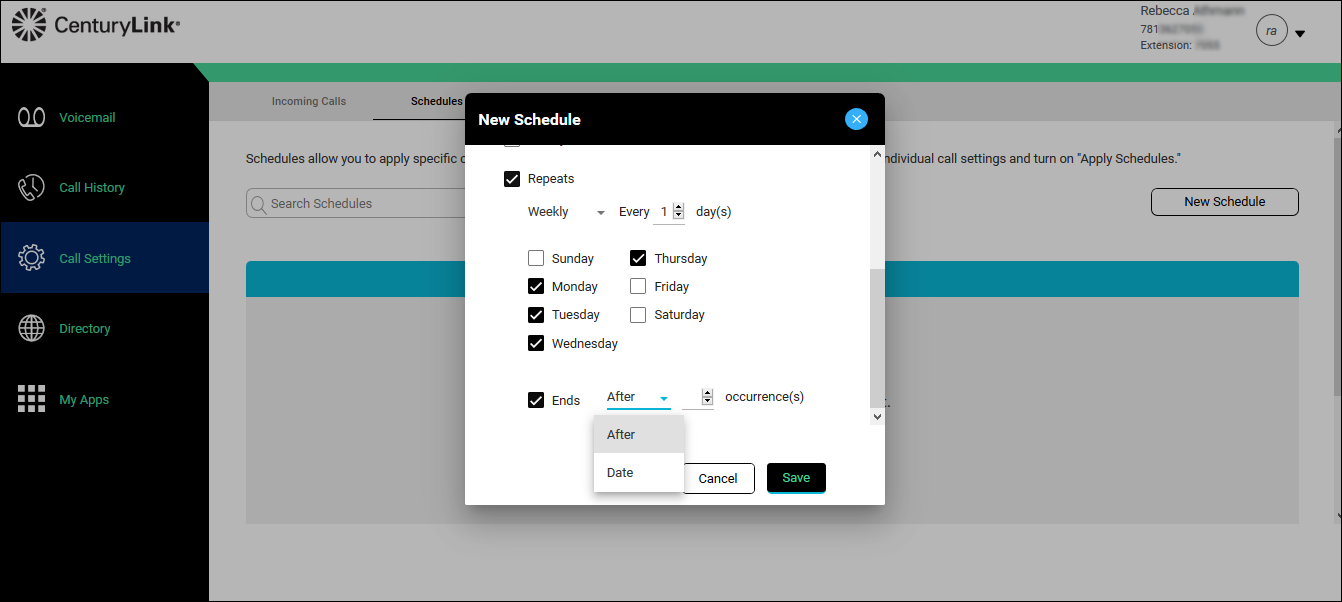Screen dimensions: 1342x602
Task: Switch to the Incoming Calls tab
Action: (309, 101)
